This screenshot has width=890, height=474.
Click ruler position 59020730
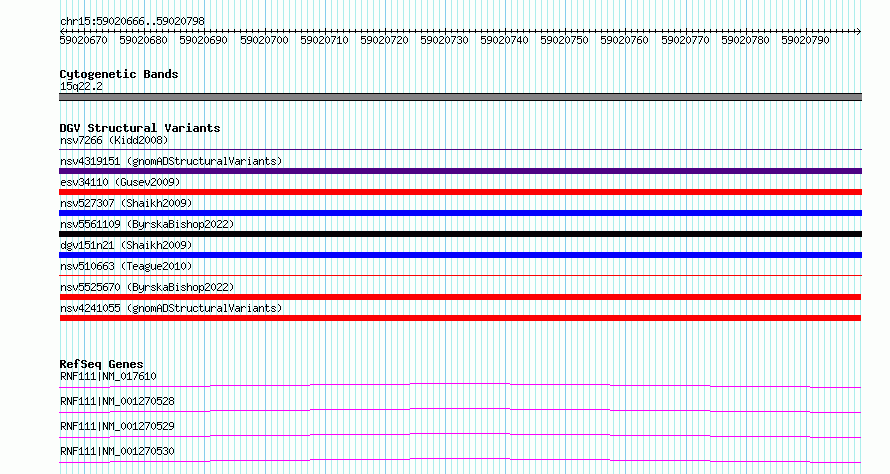(x=444, y=40)
